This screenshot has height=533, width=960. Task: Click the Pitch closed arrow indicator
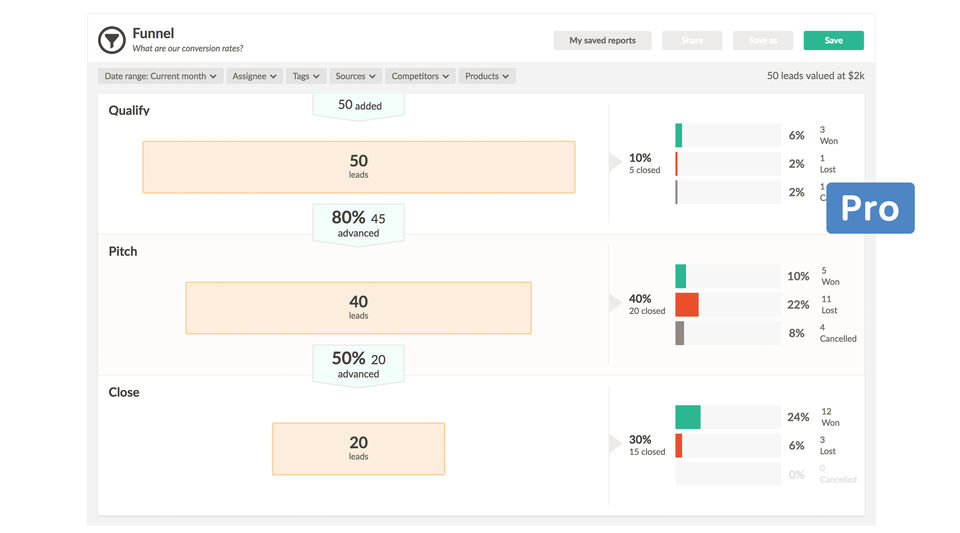615,303
